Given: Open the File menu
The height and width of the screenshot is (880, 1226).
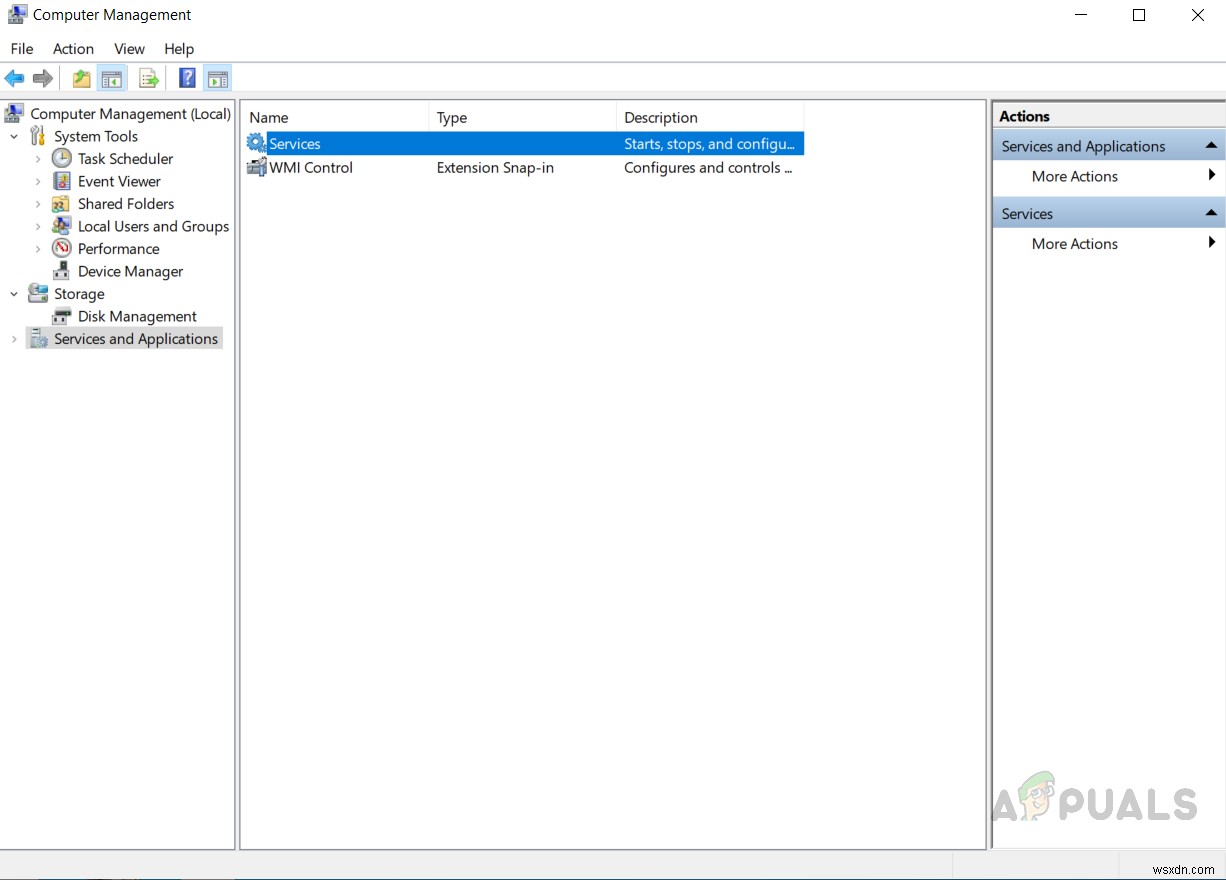Looking at the screenshot, I should tap(22, 48).
